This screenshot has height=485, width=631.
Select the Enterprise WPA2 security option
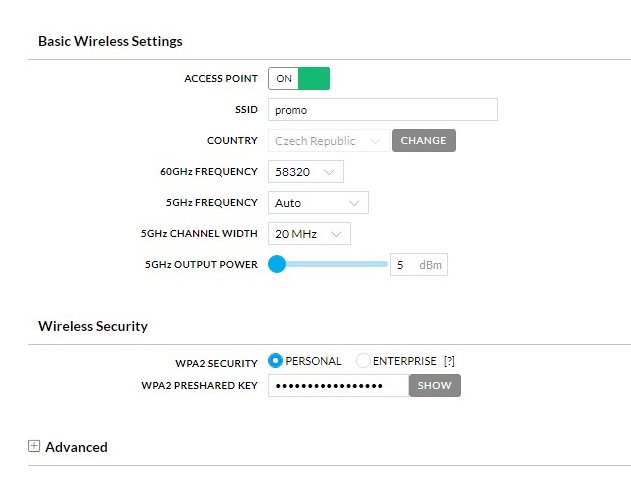point(364,361)
